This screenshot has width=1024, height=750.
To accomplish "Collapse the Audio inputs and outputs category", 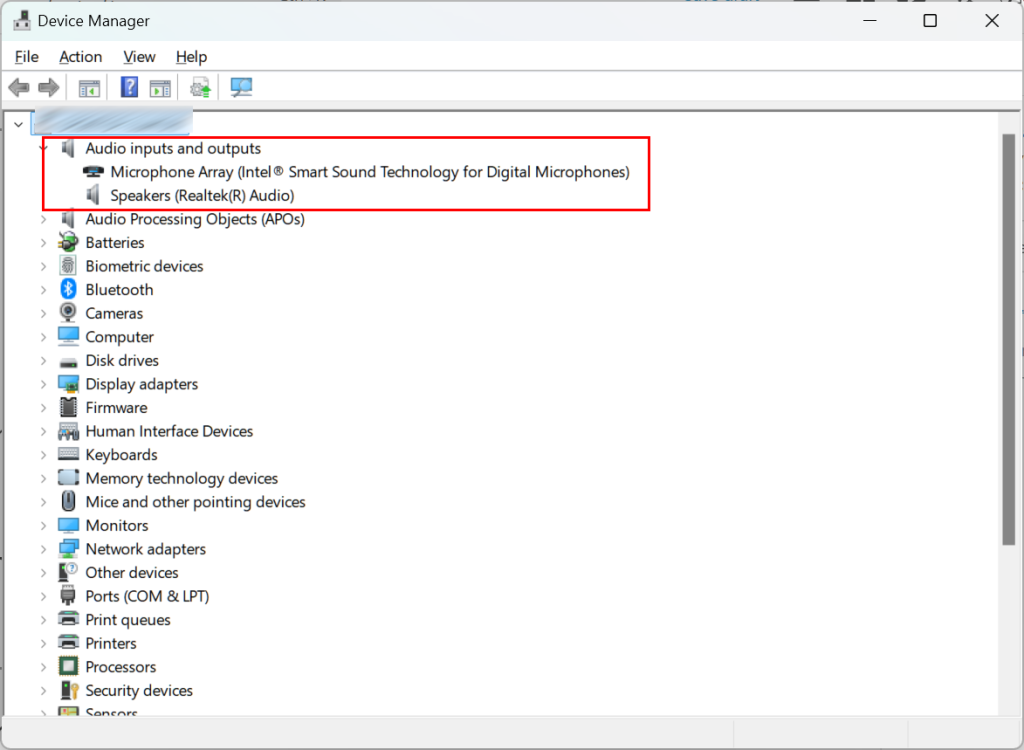I will 43,149.
